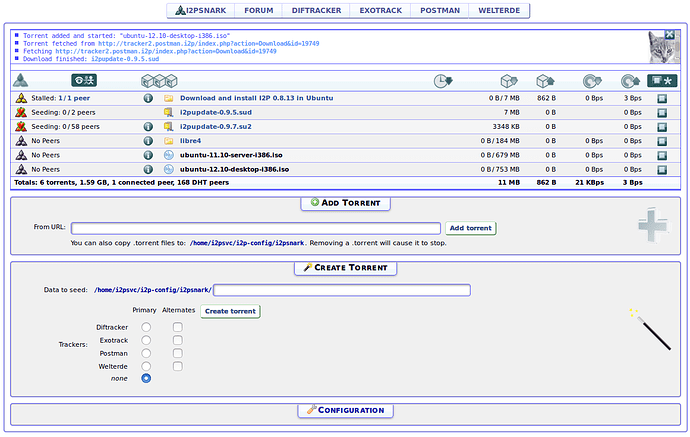Click the stop-all button in table header
Viewport: 690px width, 437px height.
click(662, 81)
